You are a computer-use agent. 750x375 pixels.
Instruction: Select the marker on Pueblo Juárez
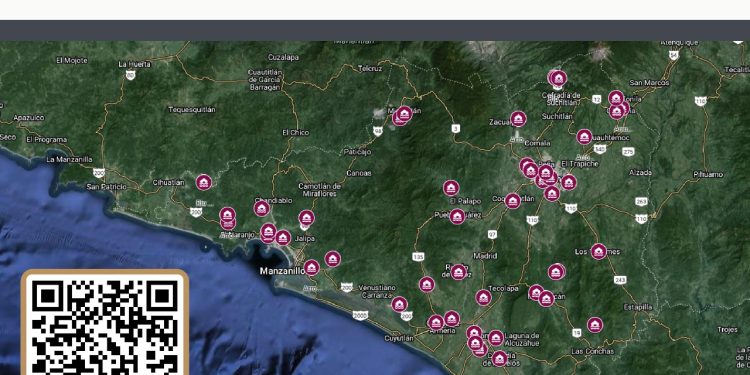(457, 216)
